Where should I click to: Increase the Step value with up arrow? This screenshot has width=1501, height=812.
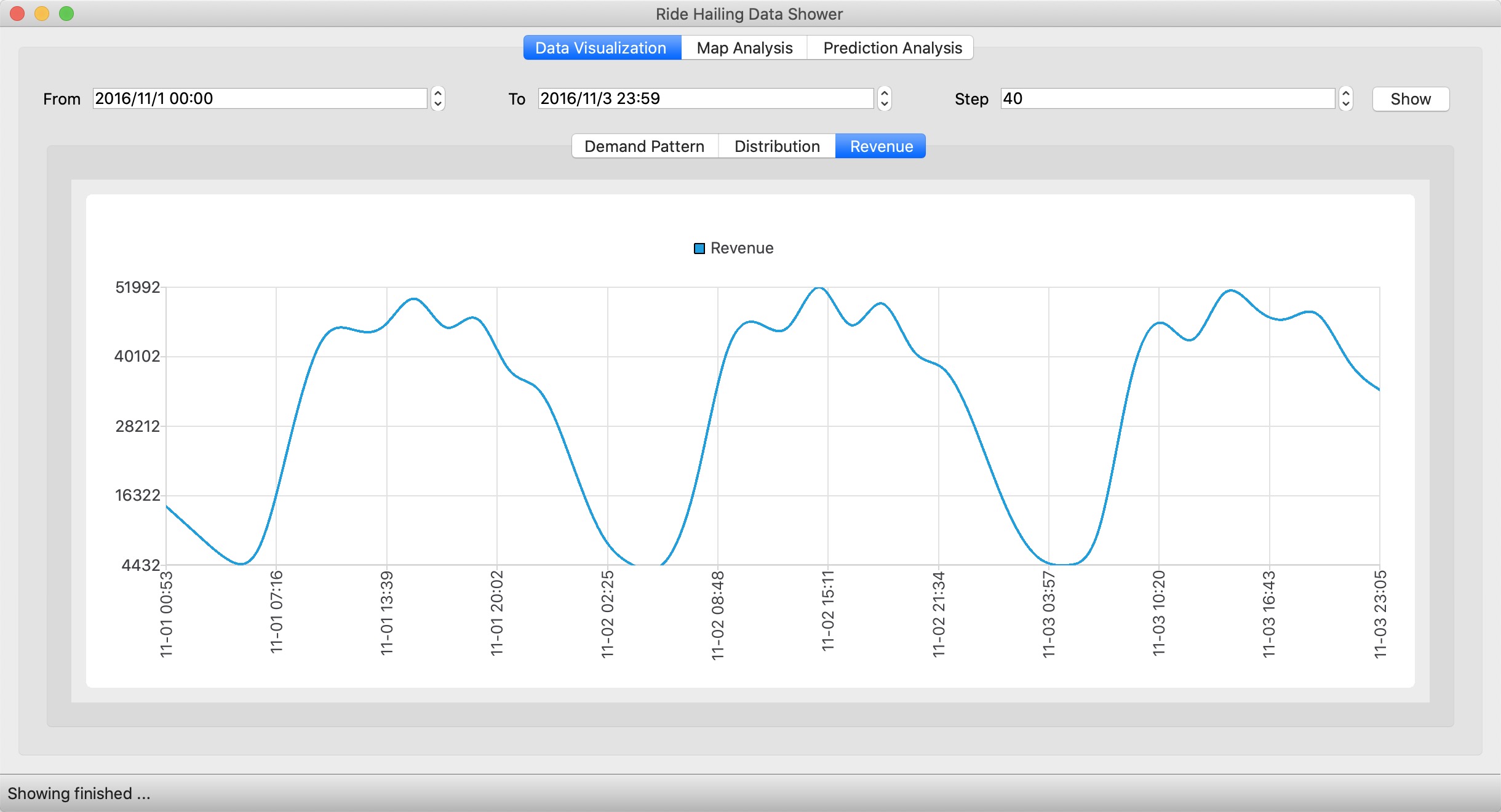click(1345, 94)
